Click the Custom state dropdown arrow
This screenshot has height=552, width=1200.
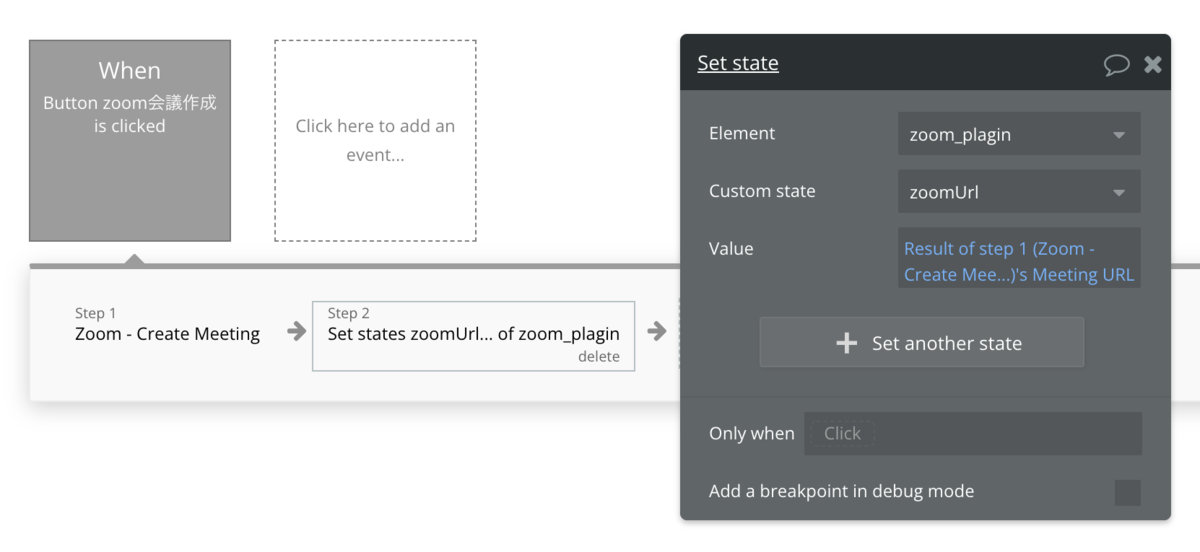tap(1119, 193)
